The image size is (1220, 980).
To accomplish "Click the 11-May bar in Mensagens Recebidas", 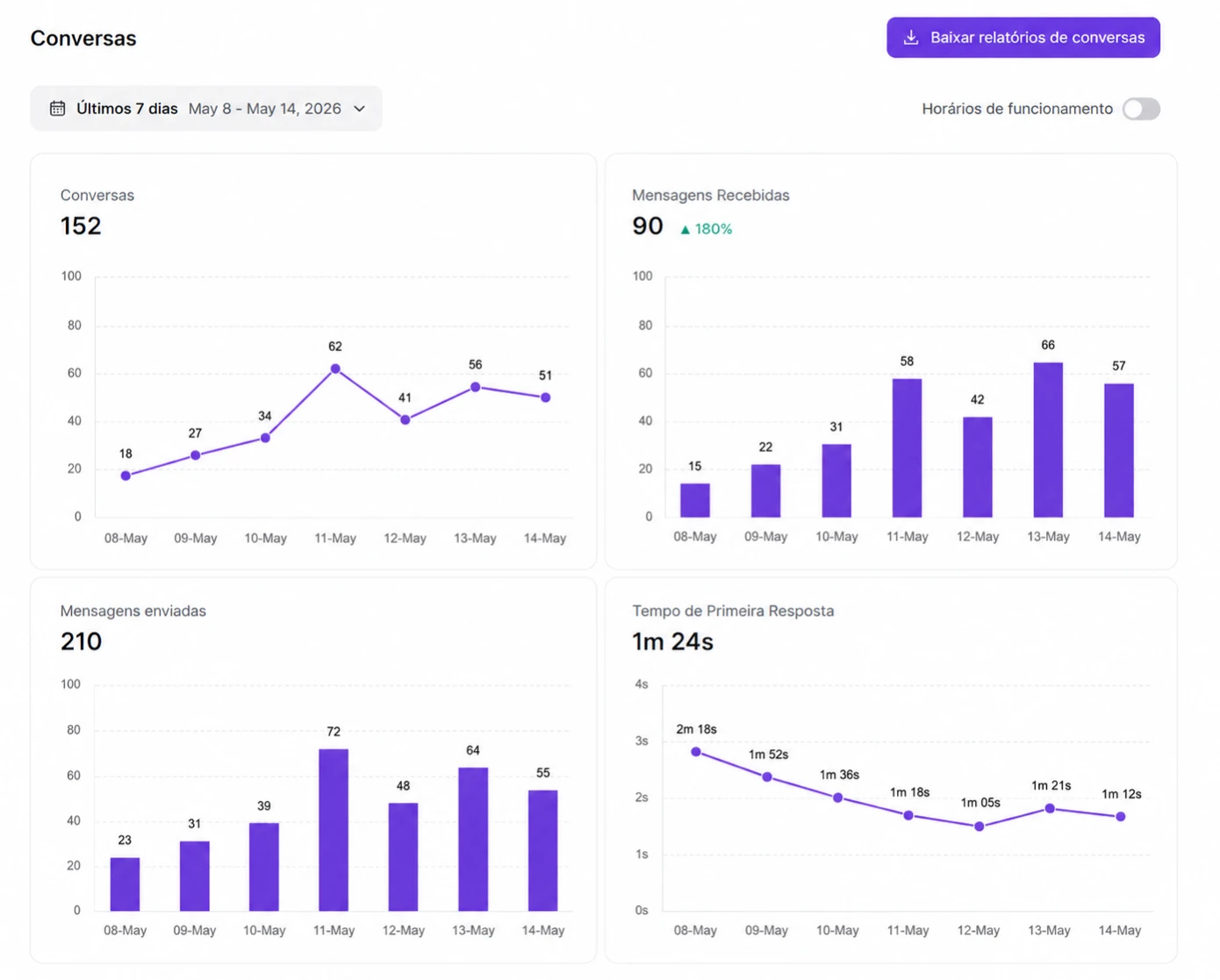I will [x=907, y=447].
